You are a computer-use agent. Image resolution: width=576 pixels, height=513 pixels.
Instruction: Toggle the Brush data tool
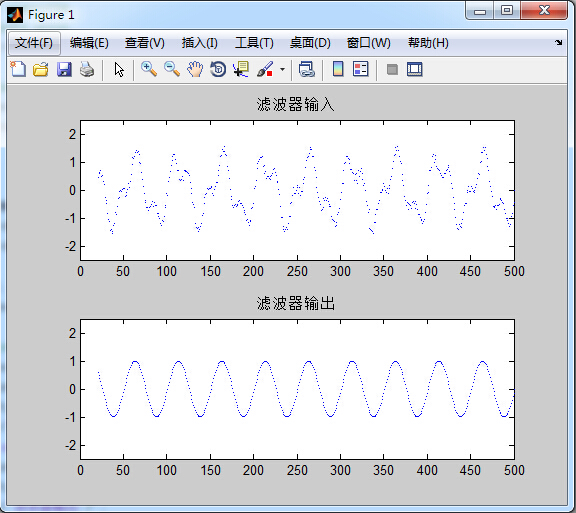tap(265, 69)
